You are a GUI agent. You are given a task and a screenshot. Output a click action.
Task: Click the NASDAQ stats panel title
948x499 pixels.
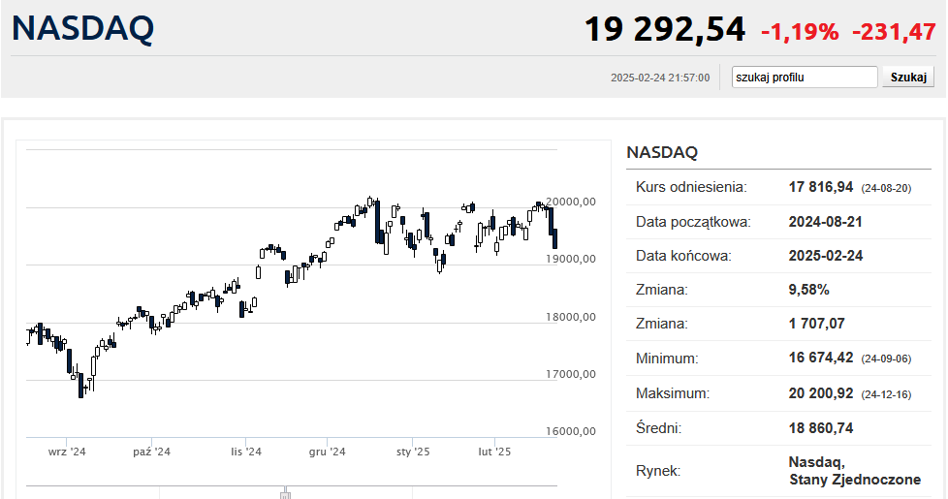click(662, 152)
